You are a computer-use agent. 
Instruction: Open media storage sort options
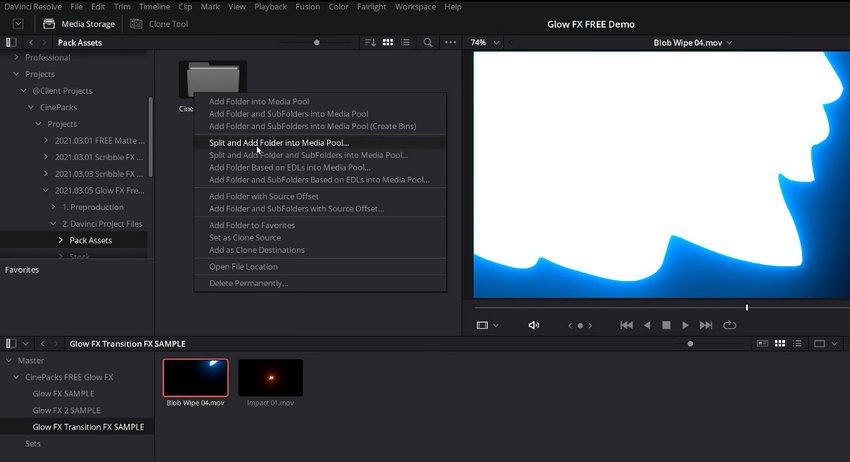[370, 42]
